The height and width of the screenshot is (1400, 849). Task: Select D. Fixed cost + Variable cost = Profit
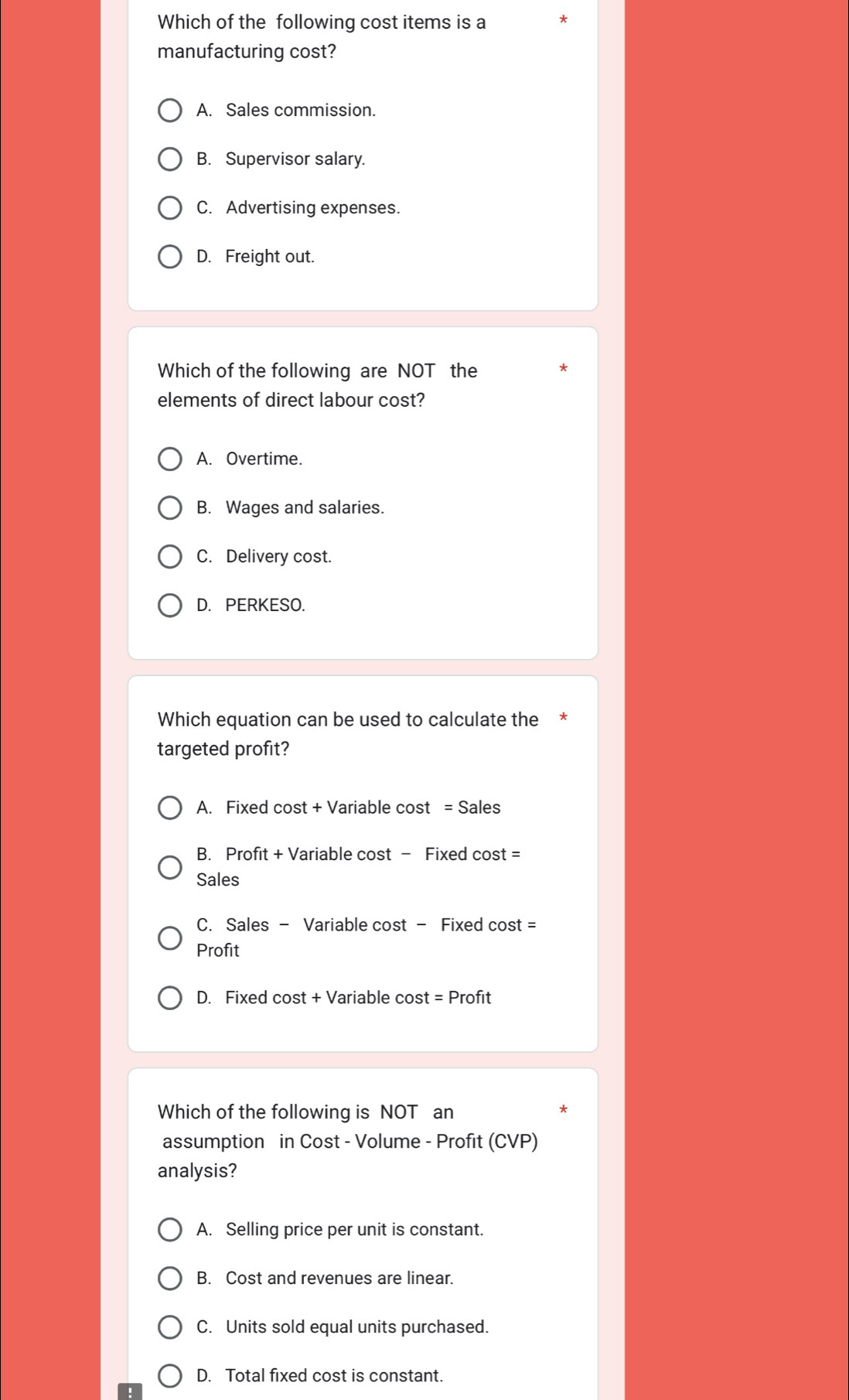pos(170,999)
